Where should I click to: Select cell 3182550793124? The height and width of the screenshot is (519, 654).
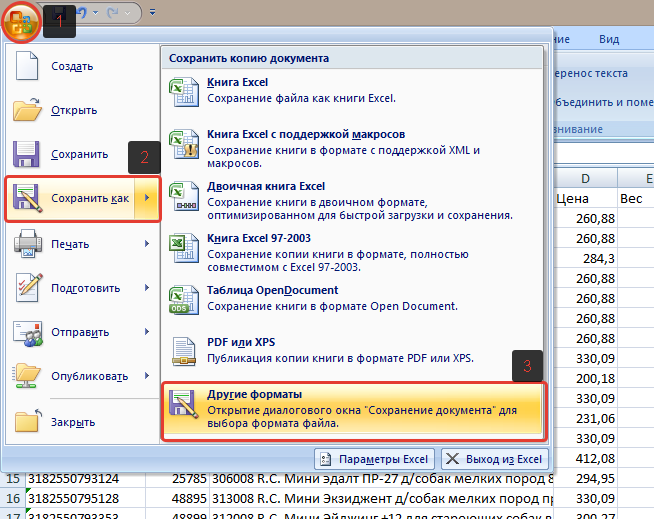coord(86,479)
